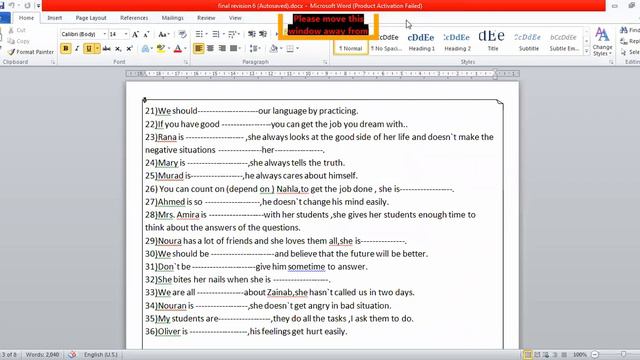Toggle Italic formatting
This screenshot has height=360, width=640.
[x=77, y=49]
